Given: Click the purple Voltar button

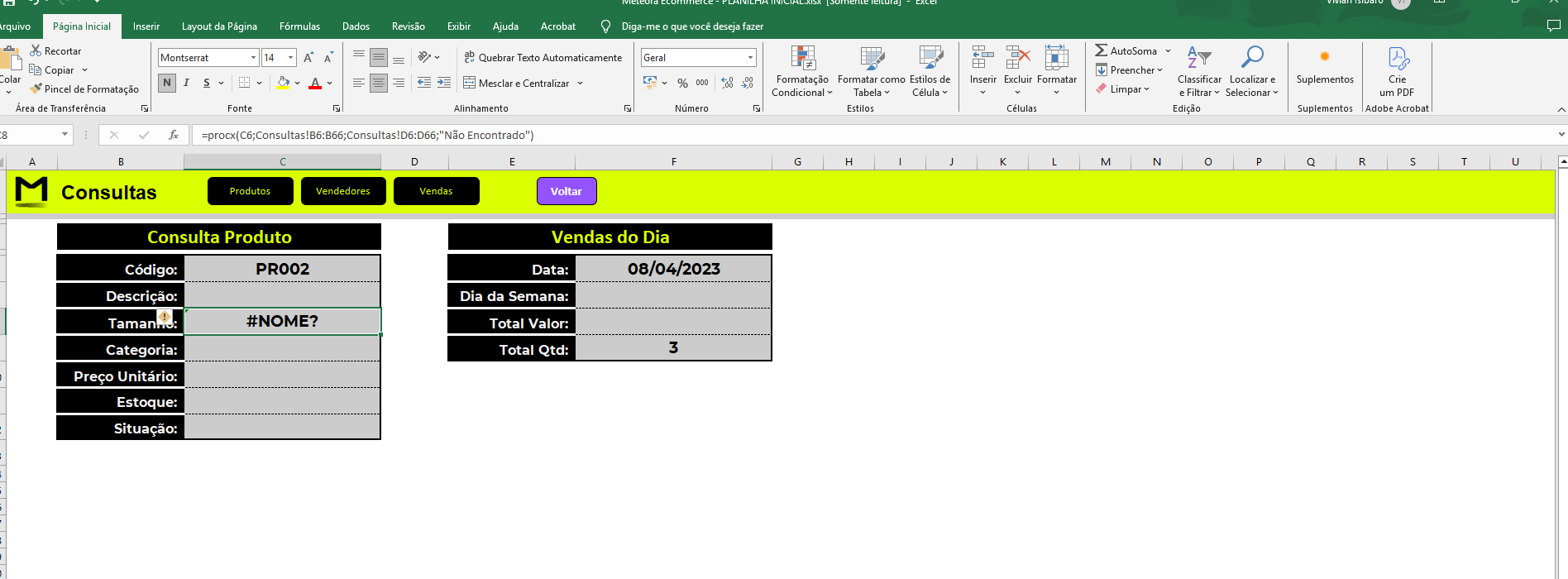Looking at the screenshot, I should (x=566, y=191).
